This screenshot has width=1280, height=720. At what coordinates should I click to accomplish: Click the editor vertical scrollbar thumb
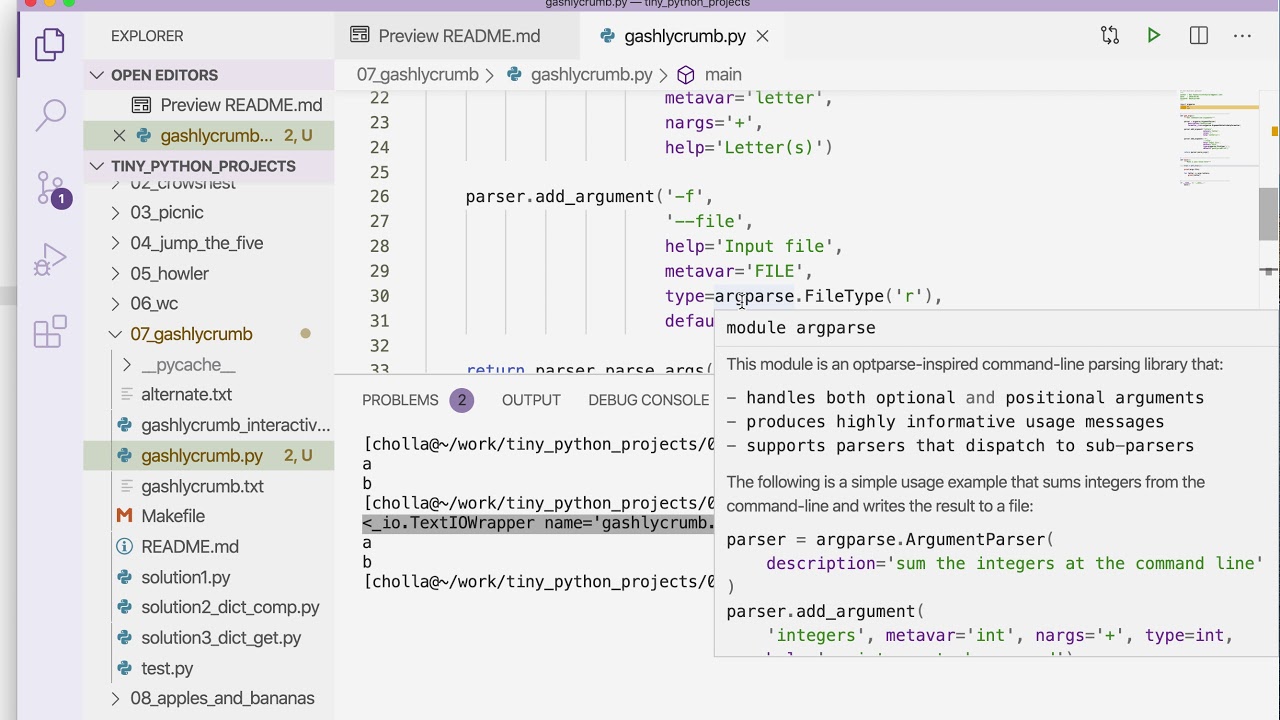1268,214
